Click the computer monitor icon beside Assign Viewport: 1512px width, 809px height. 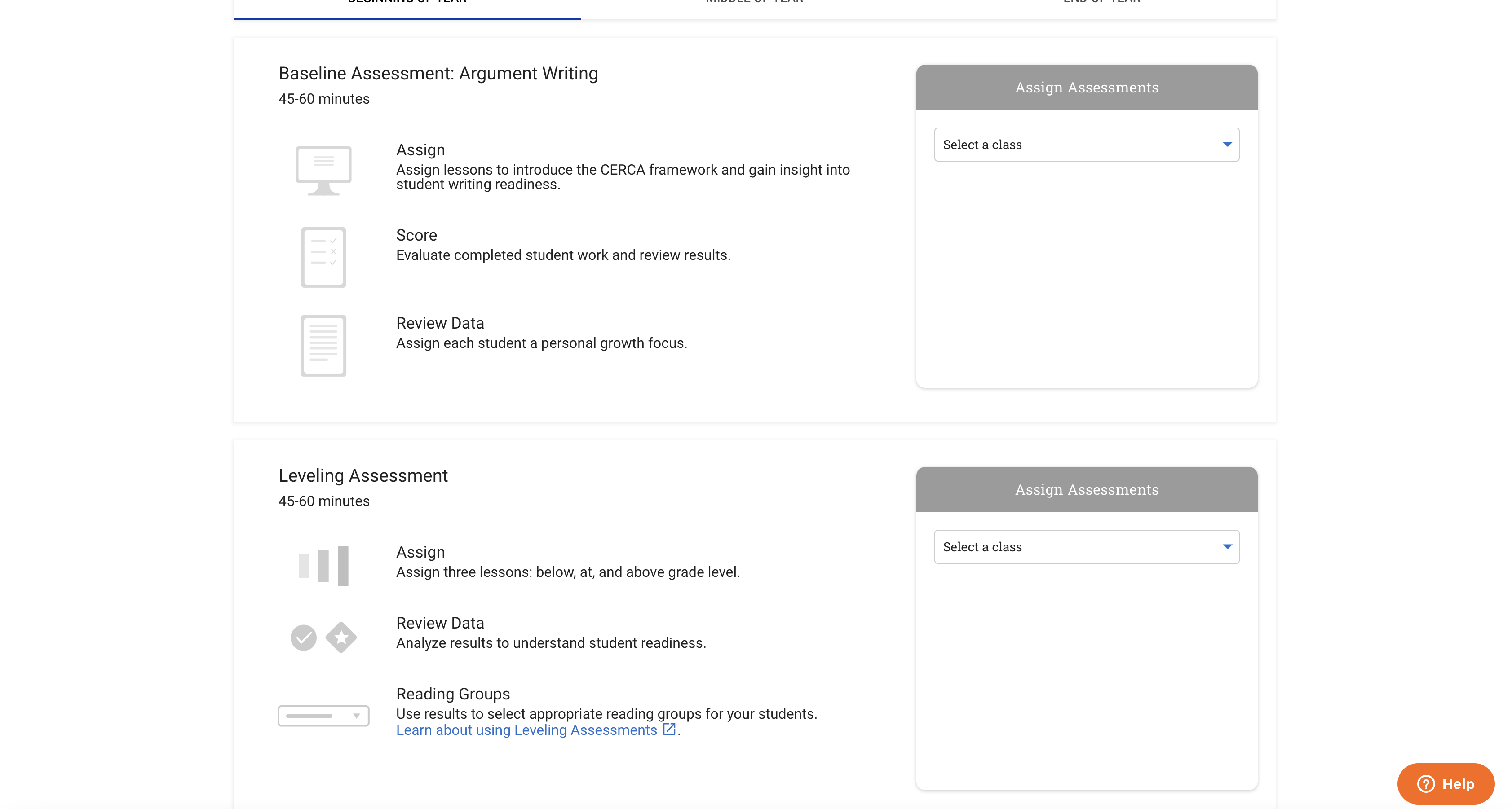pos(323,170)
